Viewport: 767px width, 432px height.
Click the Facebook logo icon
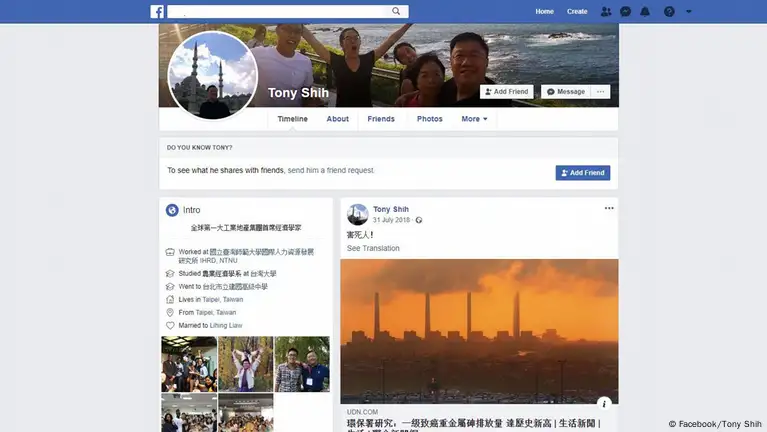point(157,12)
